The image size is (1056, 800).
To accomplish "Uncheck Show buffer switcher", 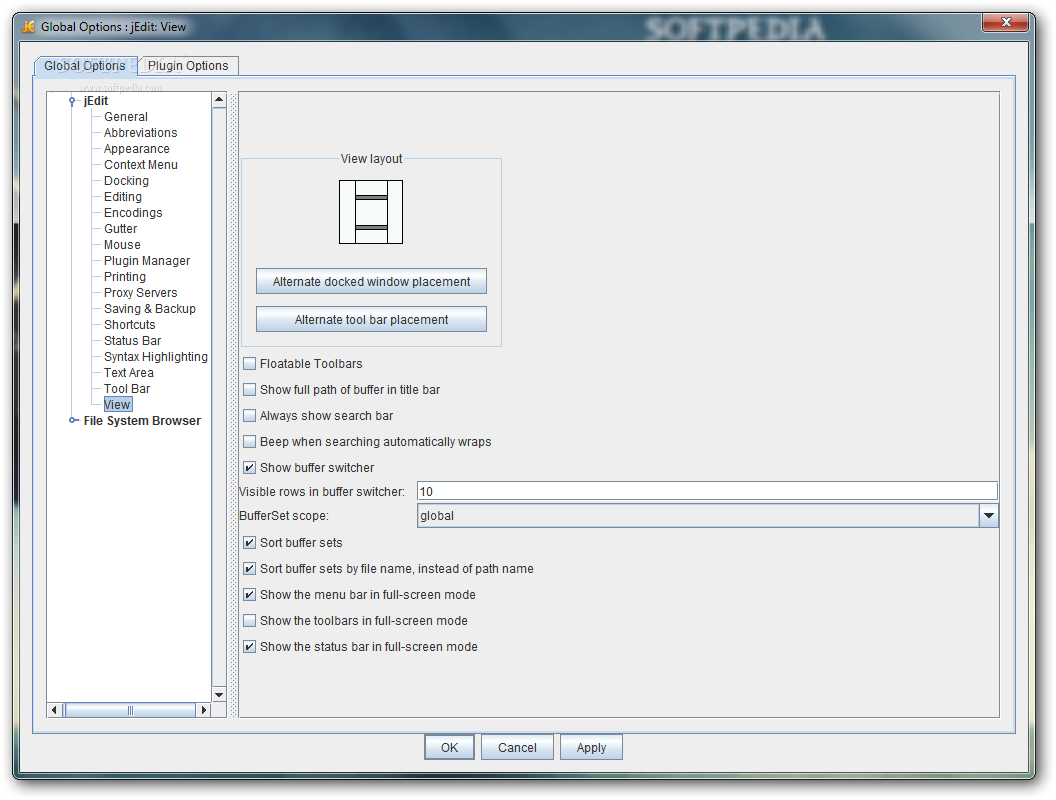I will 249,467.
